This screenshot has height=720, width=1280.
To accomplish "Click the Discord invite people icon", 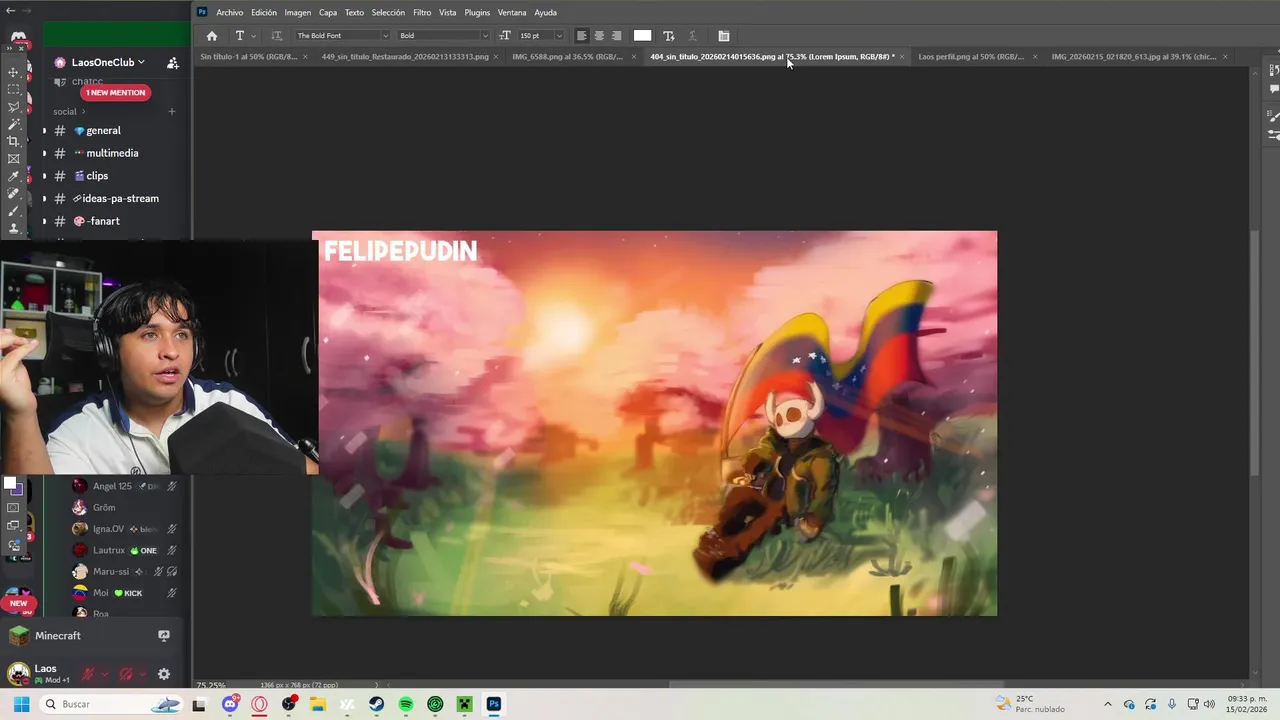I will [172, 62].
